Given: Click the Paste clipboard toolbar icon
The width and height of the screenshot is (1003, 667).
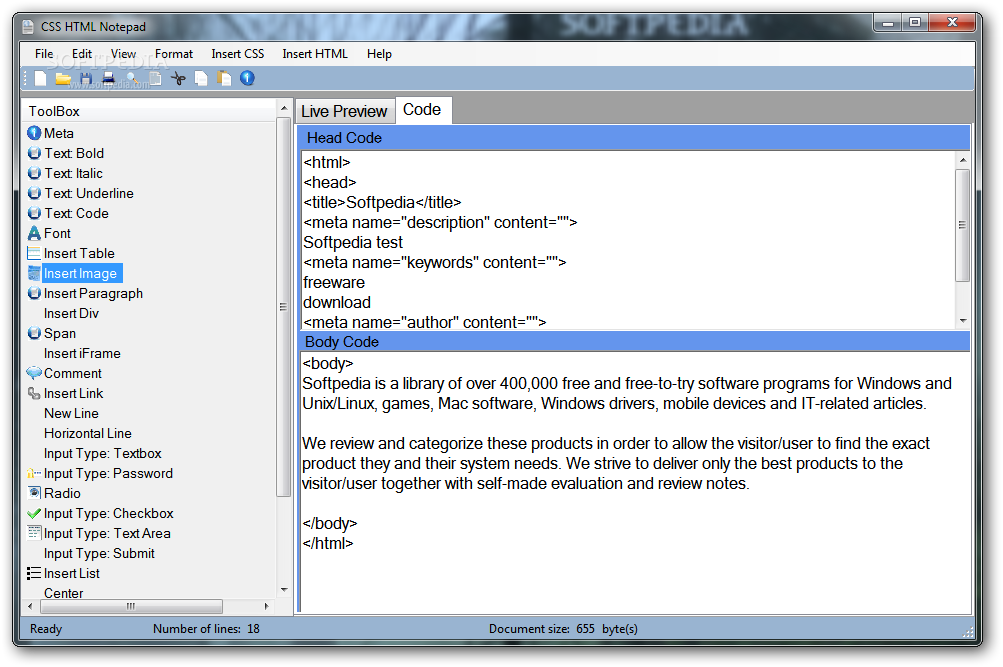Looking at the screenshot, I should pos(224,79).
